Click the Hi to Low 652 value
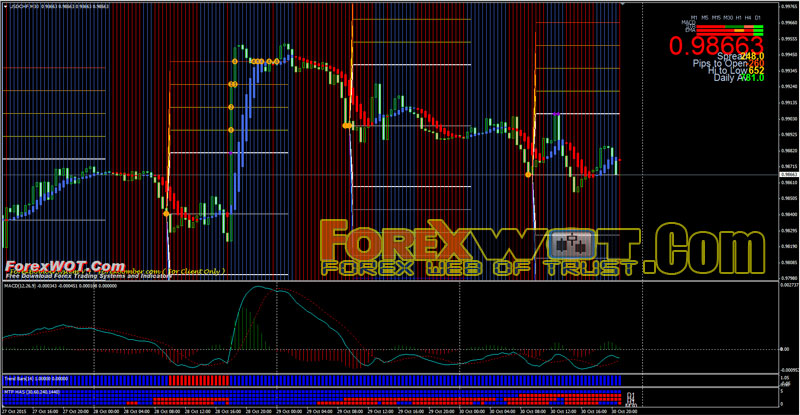Image resolution: width=800 pixels, height=415 pixels. (757, 71)
